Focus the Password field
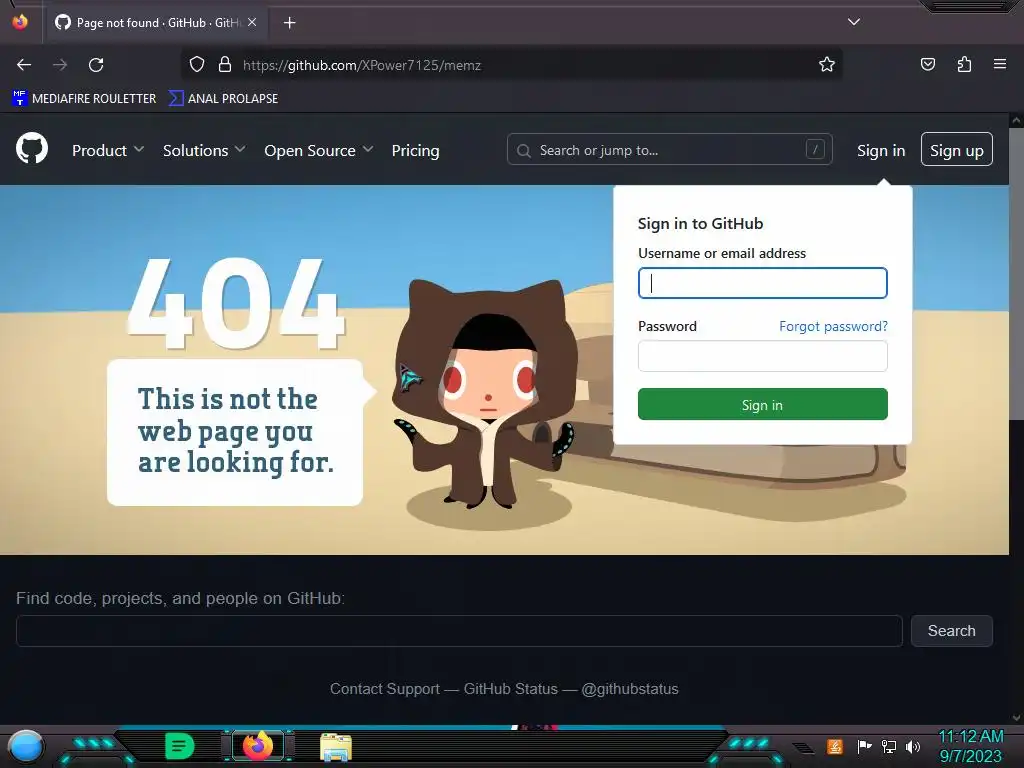 coord(762,356)
